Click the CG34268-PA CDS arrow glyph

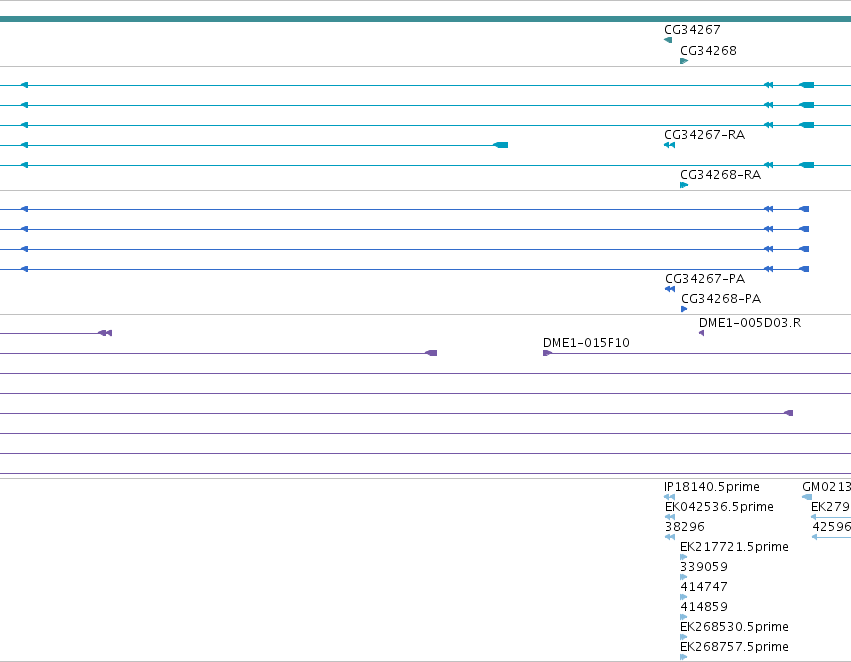pos(684,309)
